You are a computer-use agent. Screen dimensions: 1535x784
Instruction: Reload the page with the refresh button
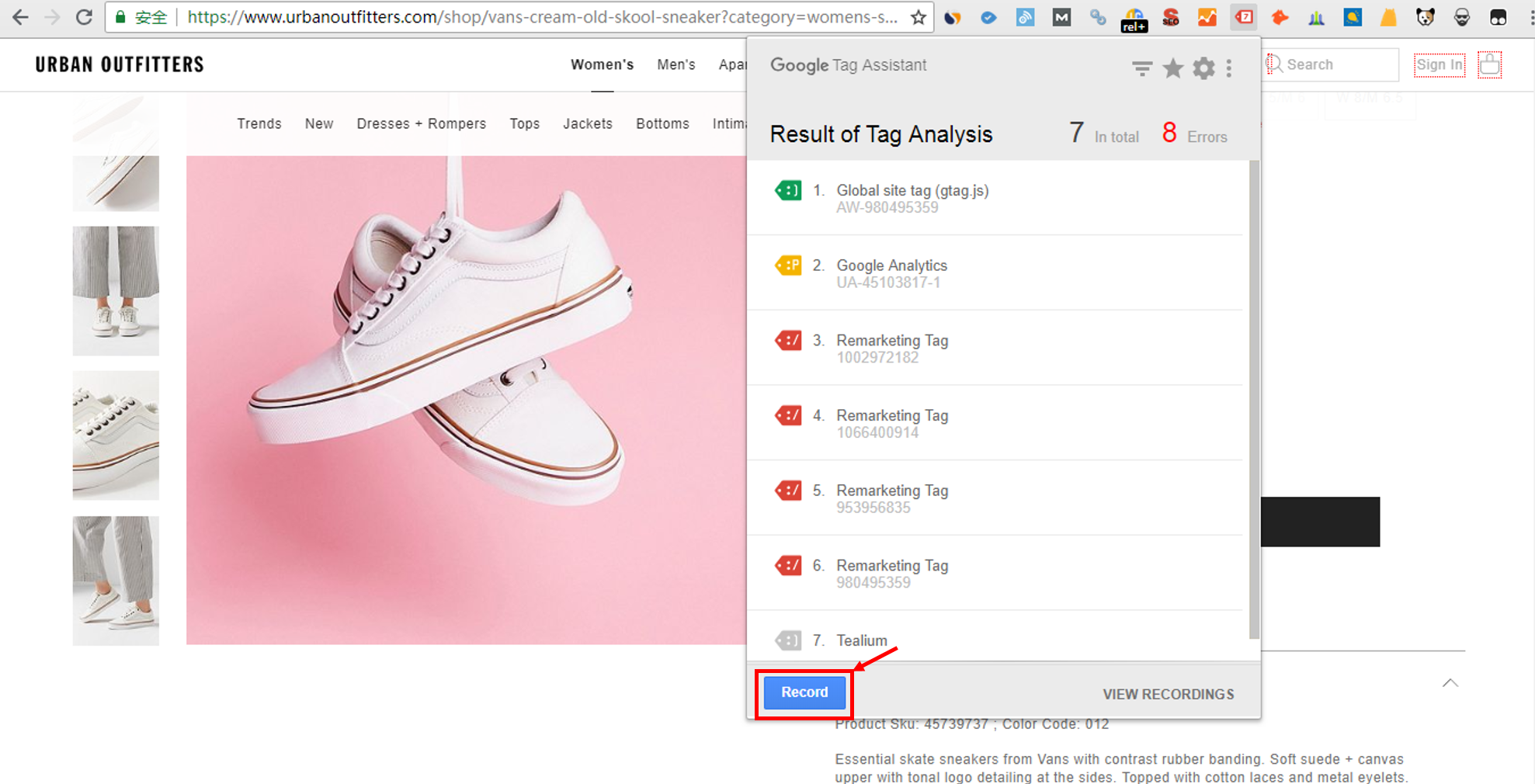pos(84,17)
